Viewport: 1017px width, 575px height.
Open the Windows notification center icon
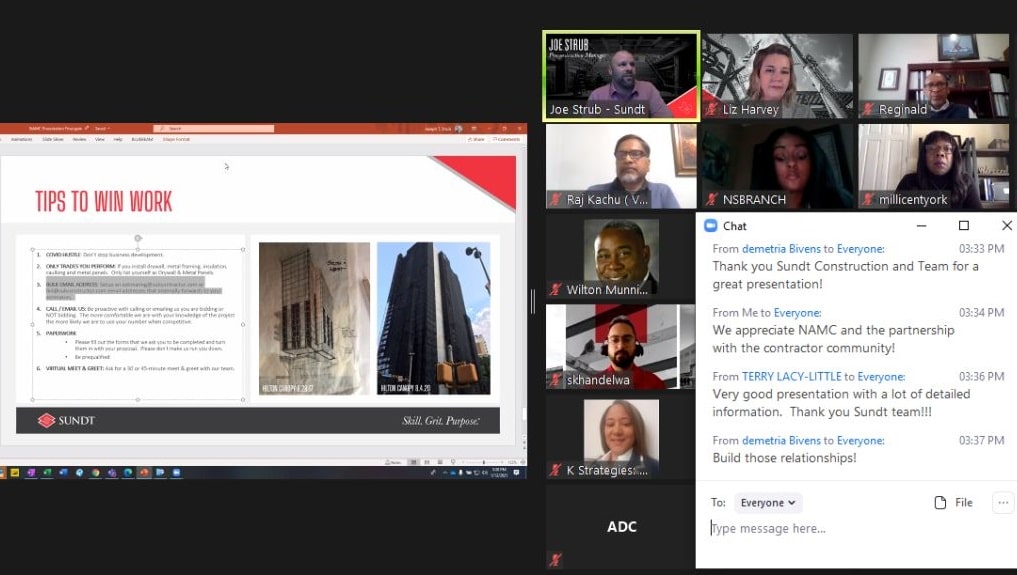(516, 473)
